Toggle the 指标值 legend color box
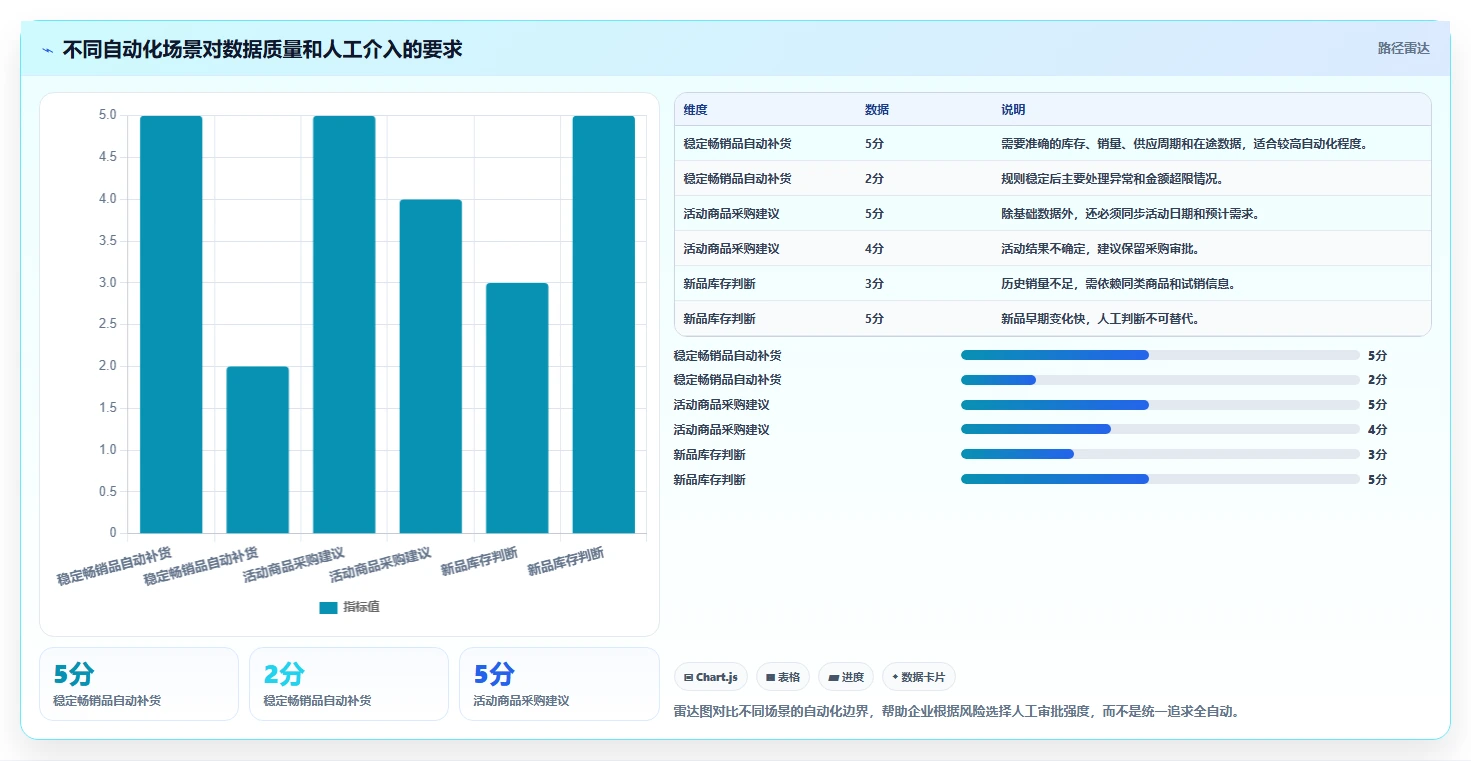Viewport: 1471px width, 761px height. (x=328, y=608)
